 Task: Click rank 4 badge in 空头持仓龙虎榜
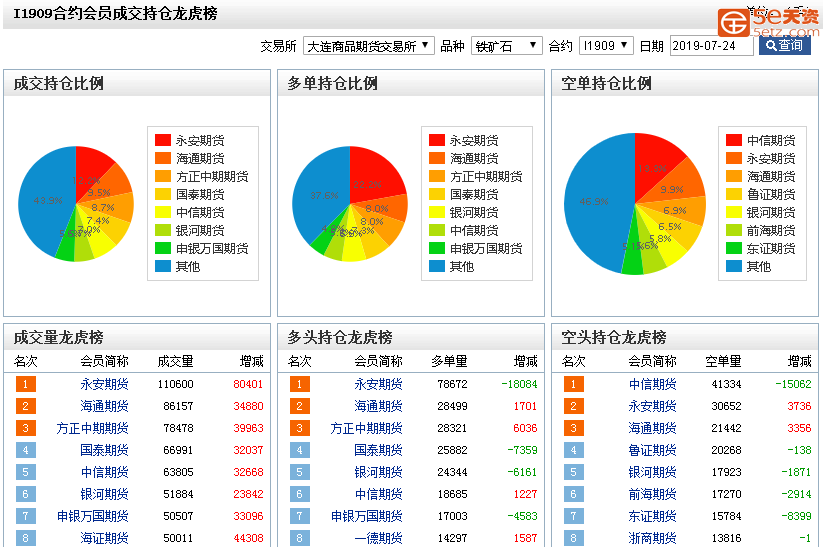pyautogui.click(x=574, y=450)
